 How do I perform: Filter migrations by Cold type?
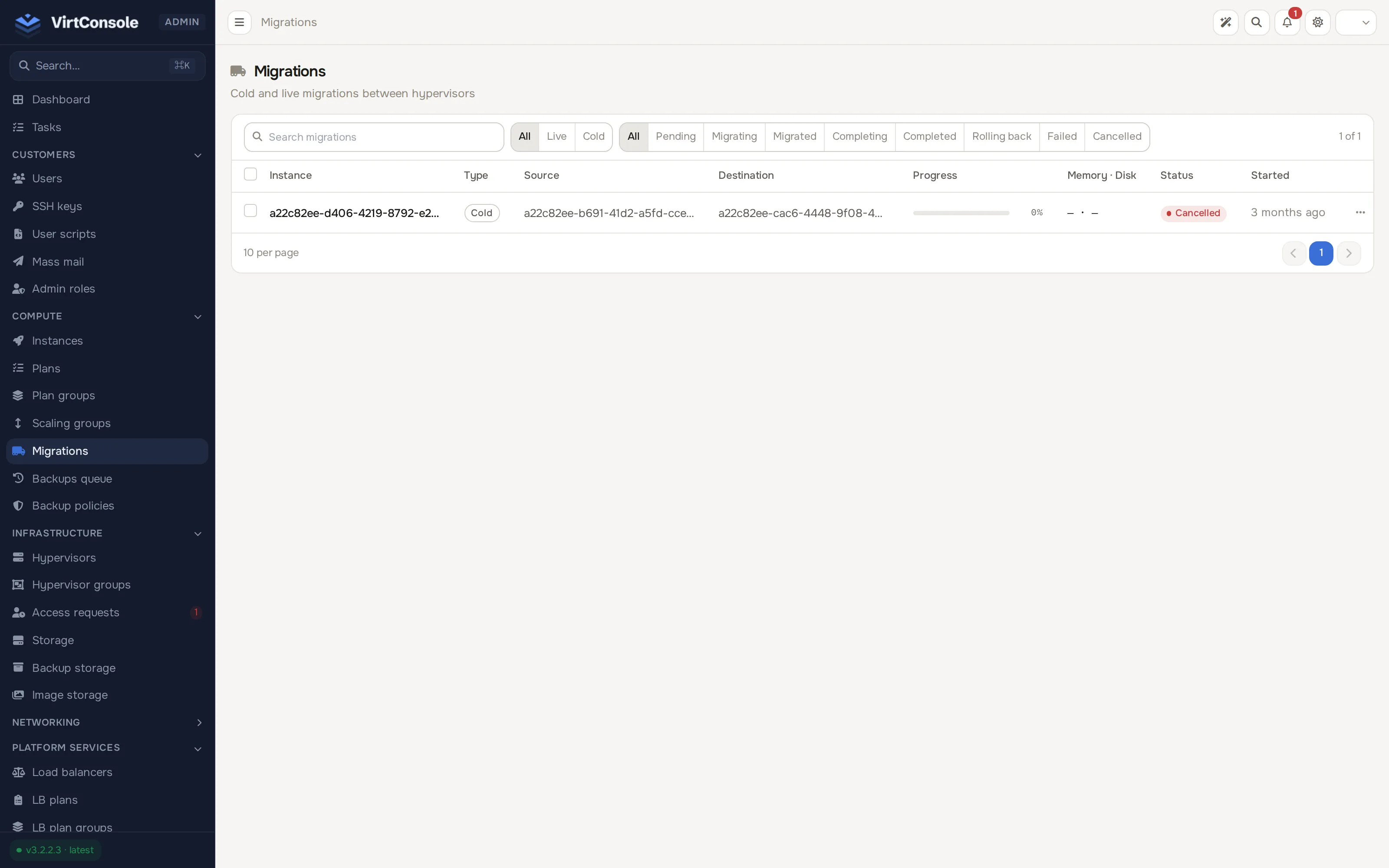593,137
